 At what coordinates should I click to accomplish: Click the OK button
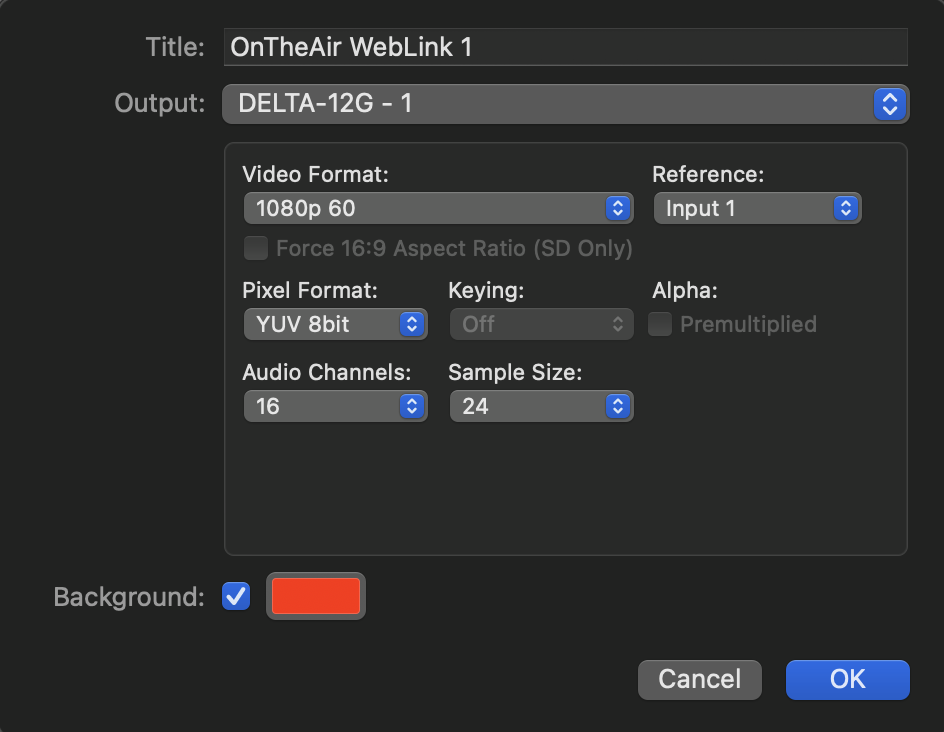tap(848, 680)
